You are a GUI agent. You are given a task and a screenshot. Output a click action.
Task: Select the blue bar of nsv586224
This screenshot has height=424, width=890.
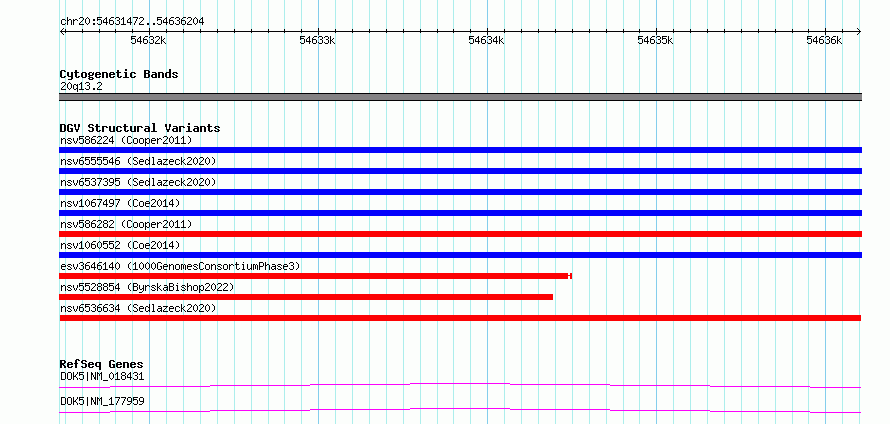[460, 150]
